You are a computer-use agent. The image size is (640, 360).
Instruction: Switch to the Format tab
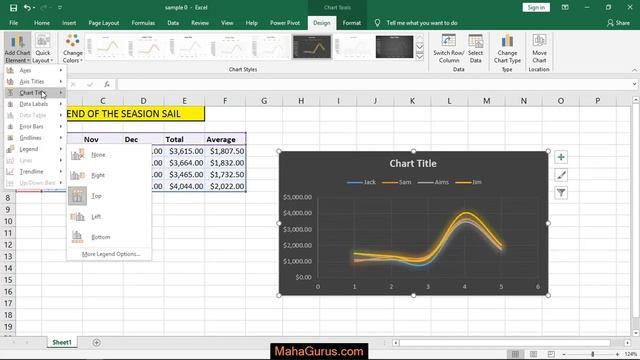pos(351,23)
